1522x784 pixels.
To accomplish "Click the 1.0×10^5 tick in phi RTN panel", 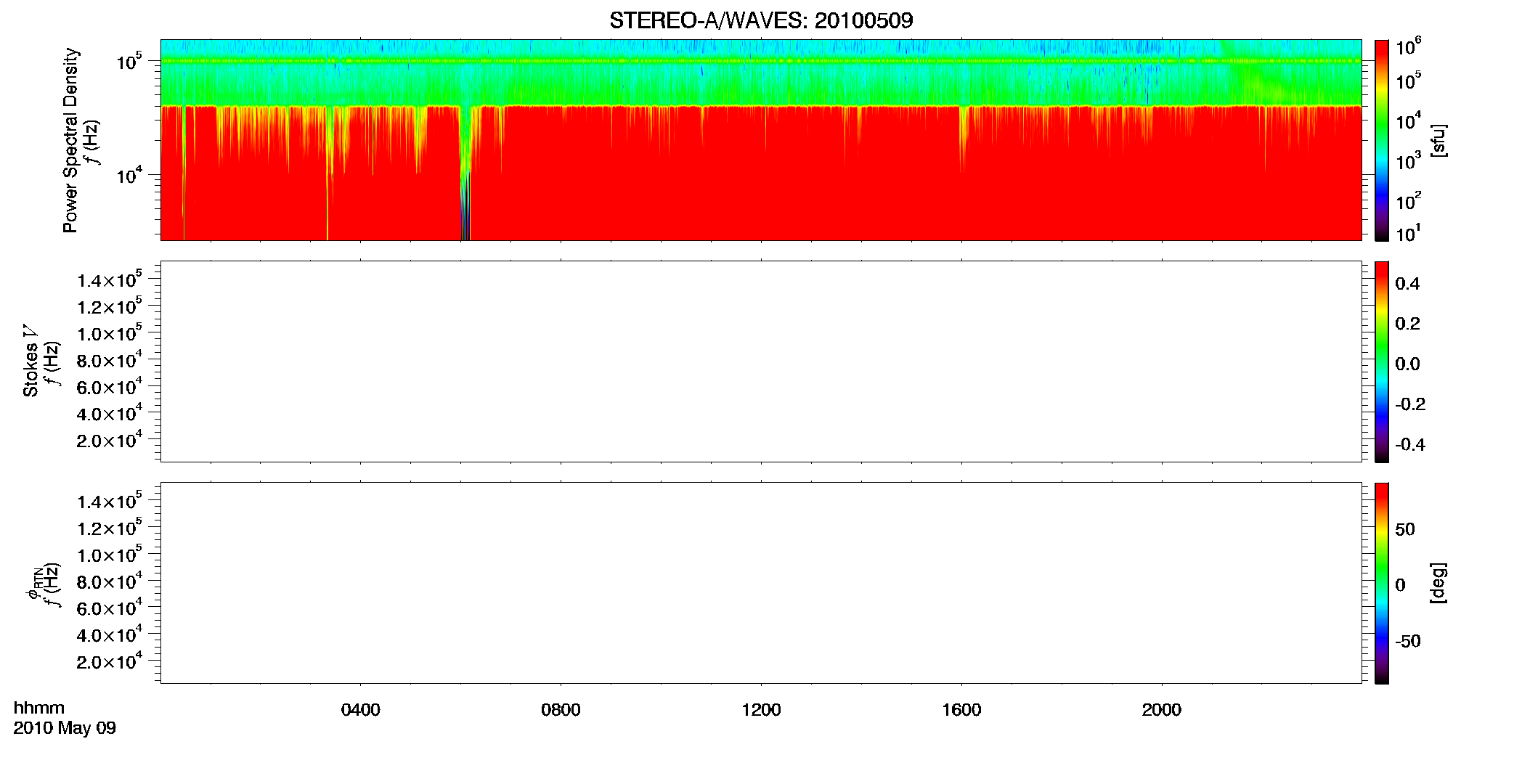I will pos(110,554).
